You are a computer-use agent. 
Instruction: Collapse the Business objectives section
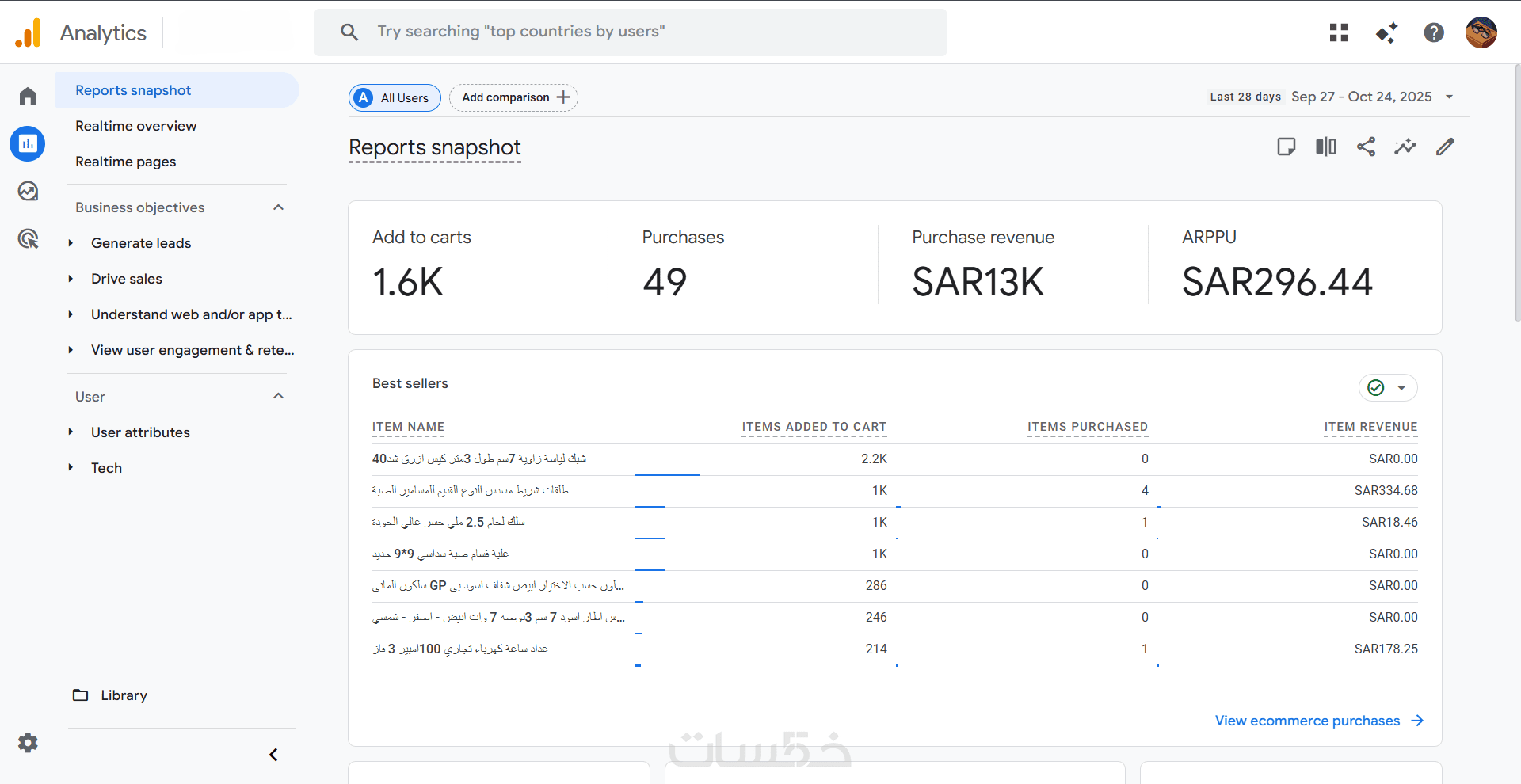pyautogui.click(x=278, y=207)
